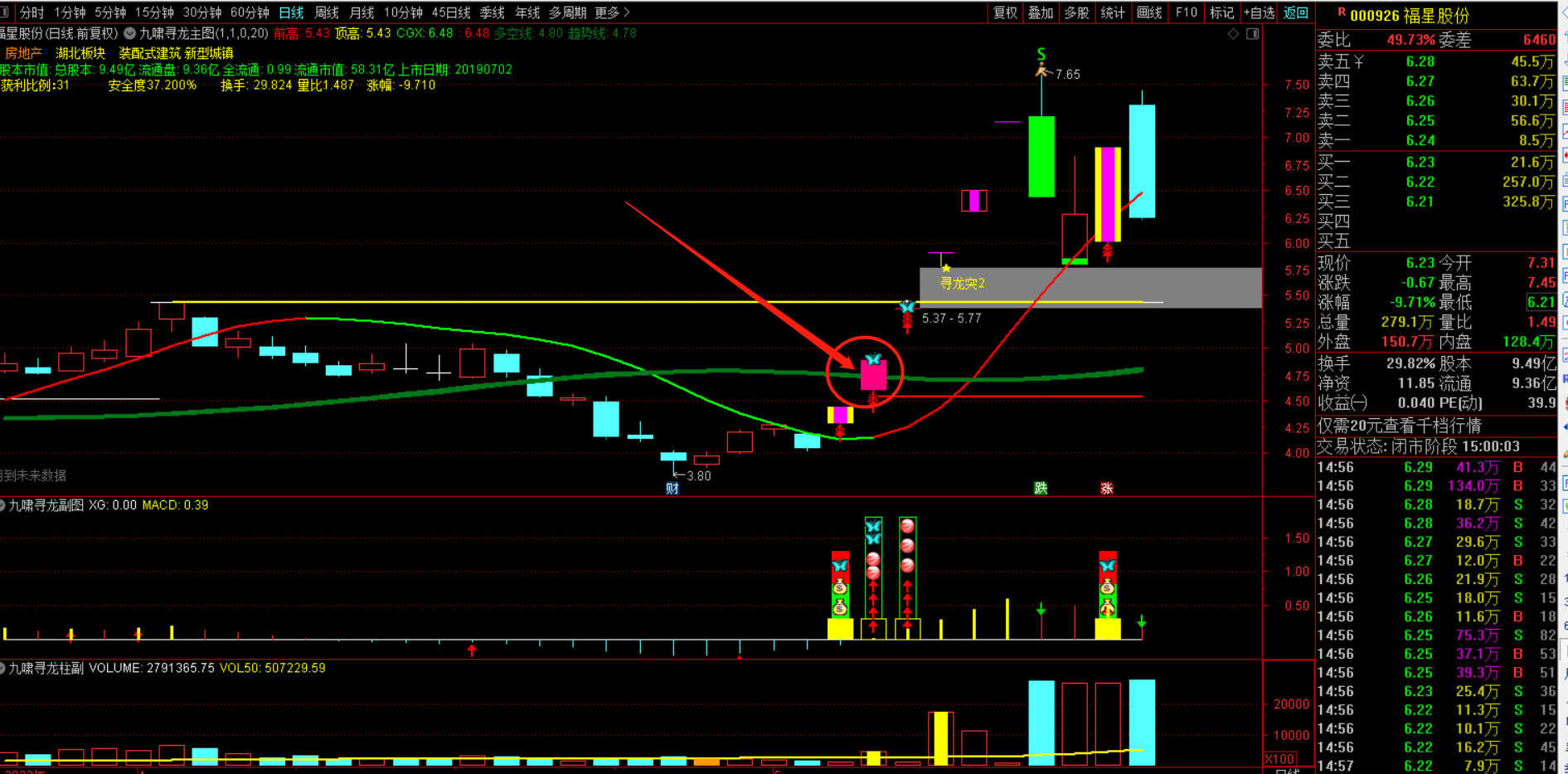Click the diamond icon above the chart

1233,34
